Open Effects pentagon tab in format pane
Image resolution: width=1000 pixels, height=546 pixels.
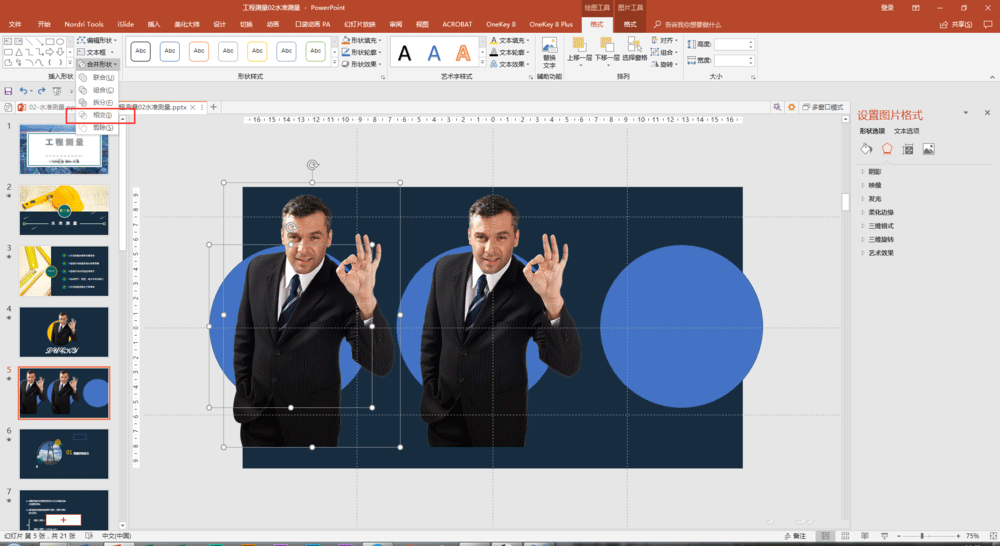tap(887, 149)
